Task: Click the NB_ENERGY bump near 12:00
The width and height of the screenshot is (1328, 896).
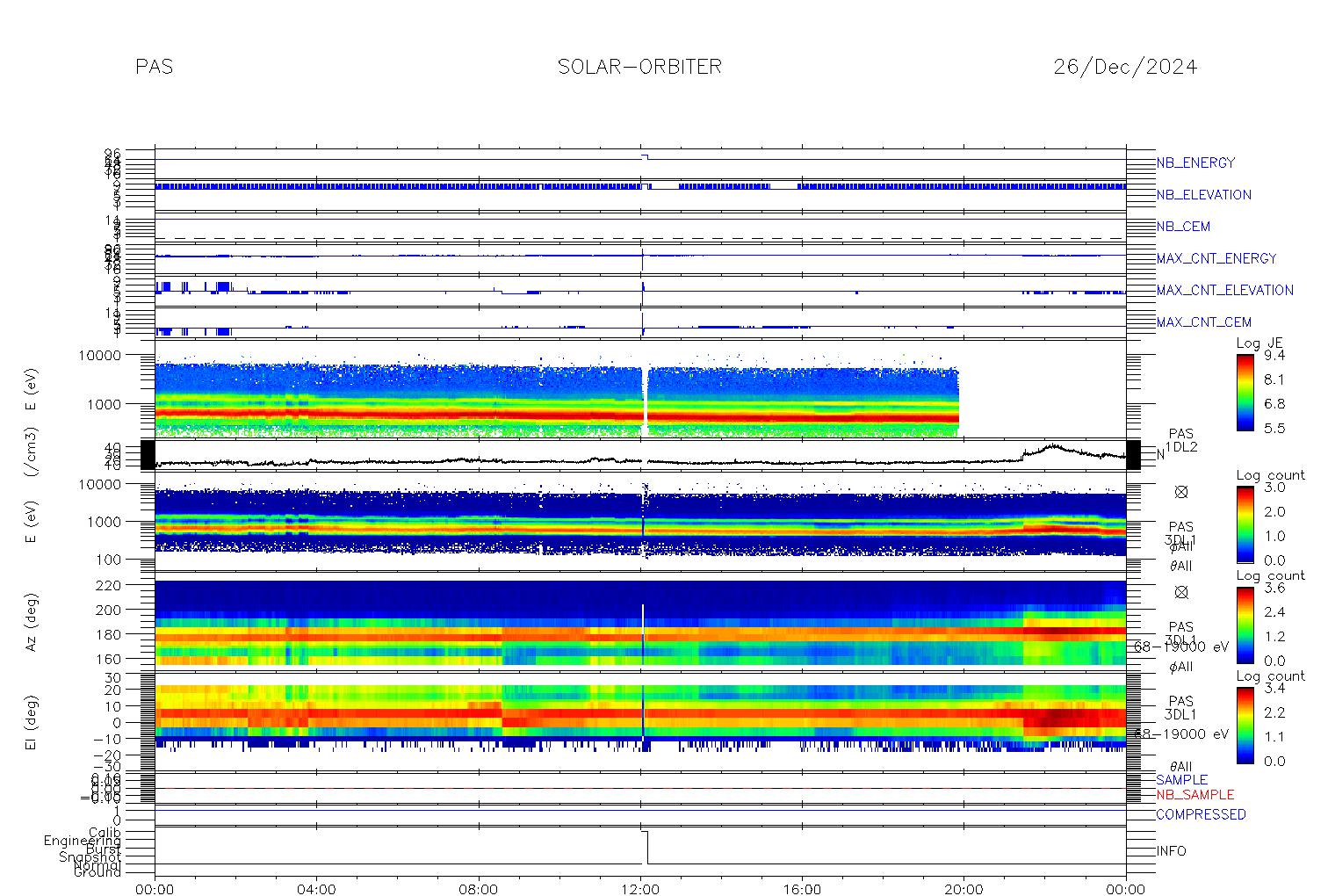Action: click(x=645, y=156)
